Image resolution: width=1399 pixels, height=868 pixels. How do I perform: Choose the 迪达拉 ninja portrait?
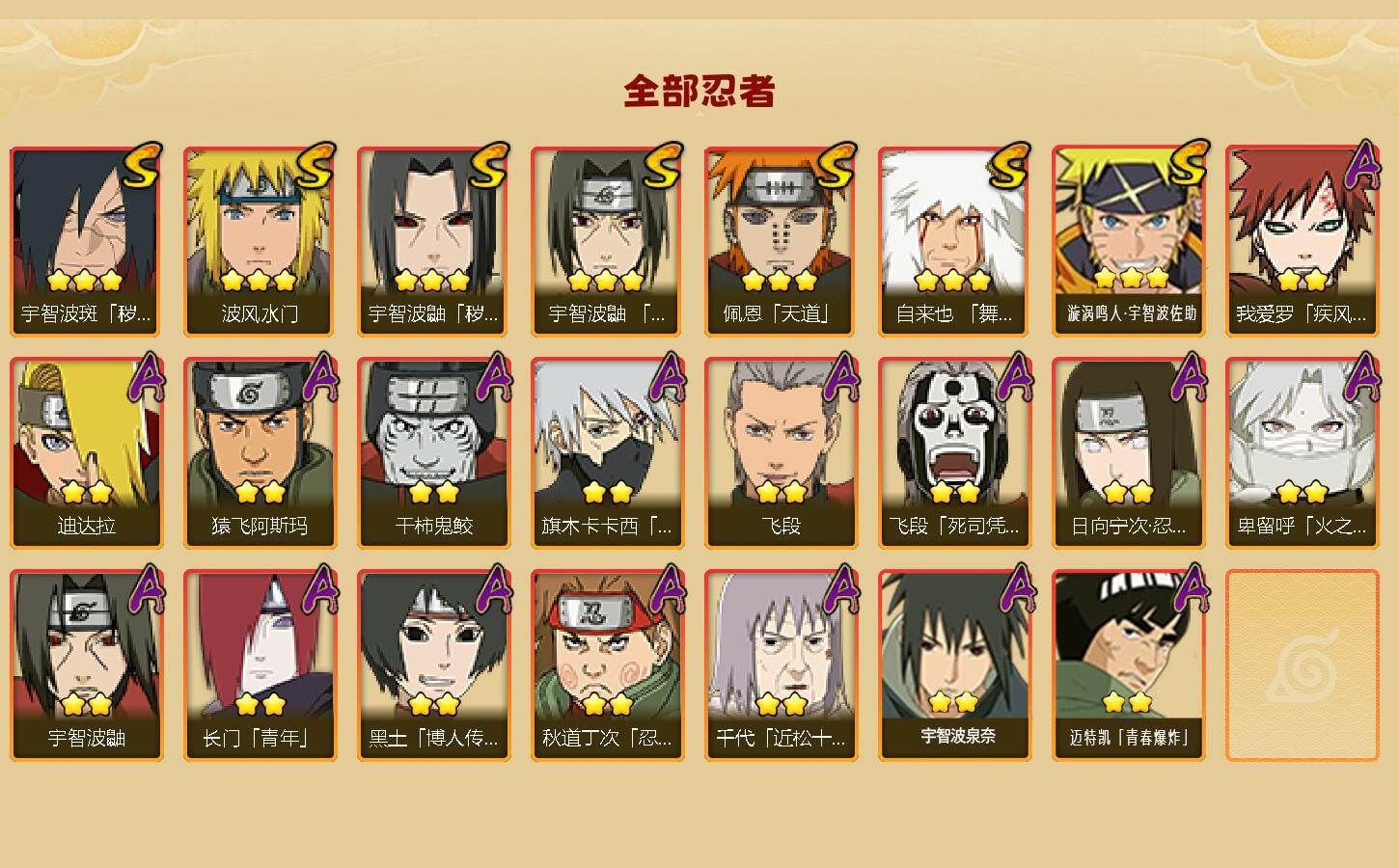click(86, 453)
